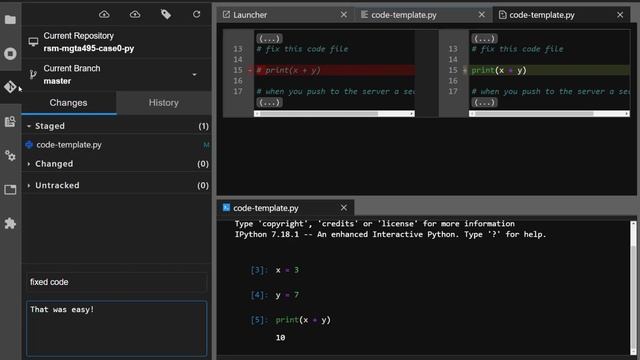Click the IPython 7.18.1 banner line
Viewport: 640px width, 360px height.
point(390,235)
